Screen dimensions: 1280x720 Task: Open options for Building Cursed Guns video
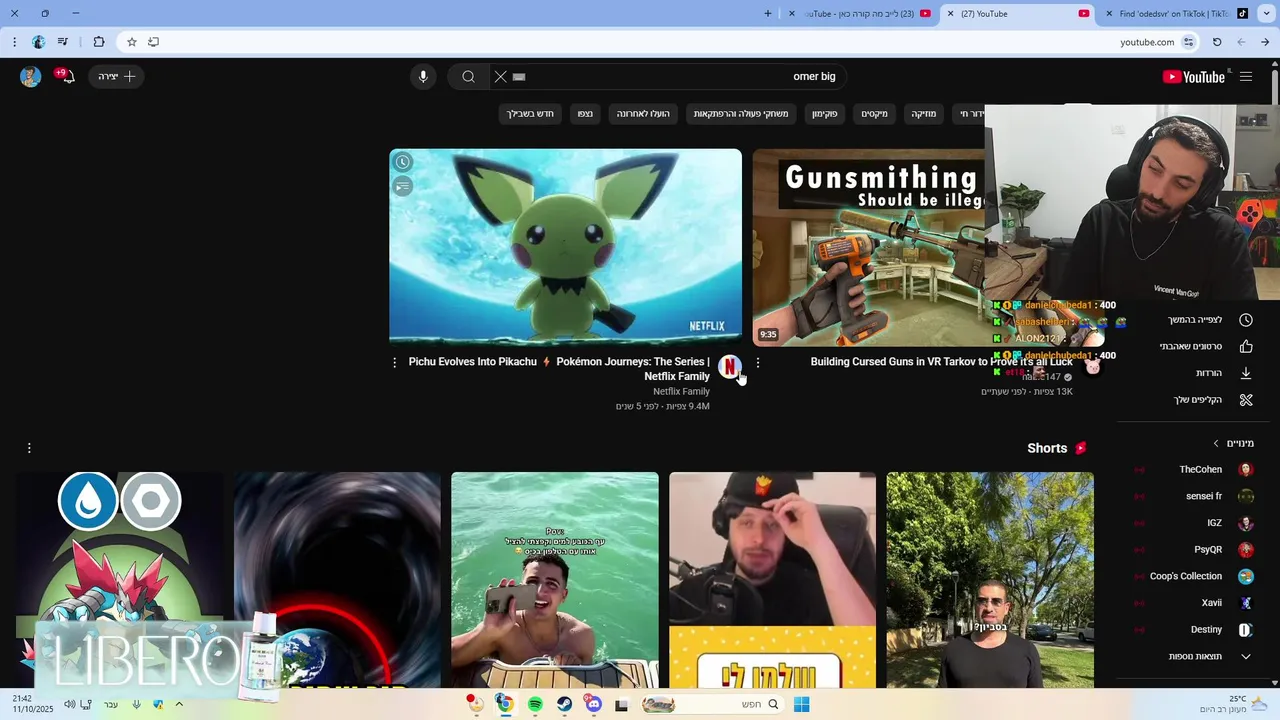coord(757,363)
